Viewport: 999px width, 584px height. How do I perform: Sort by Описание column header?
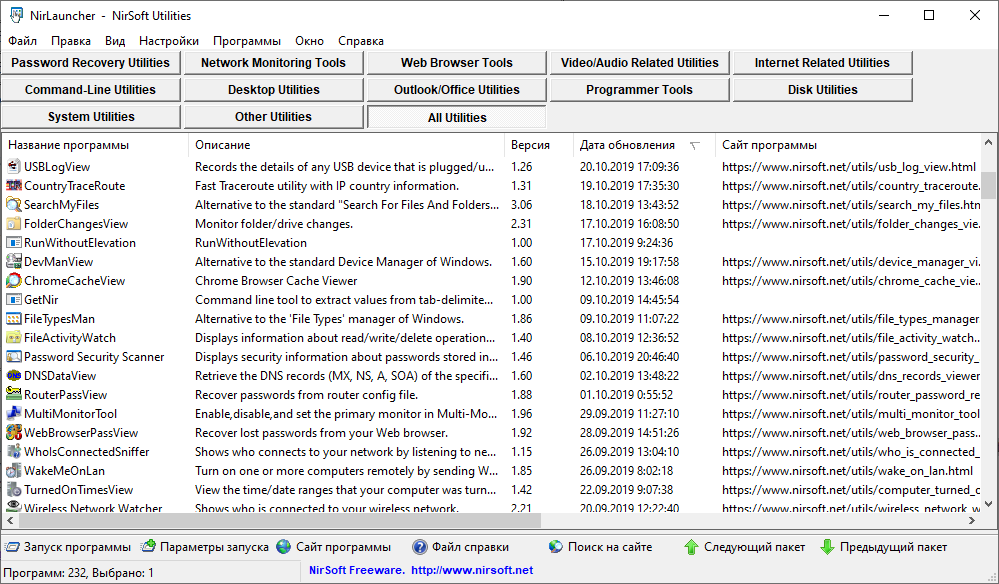(x=346, y=145)
